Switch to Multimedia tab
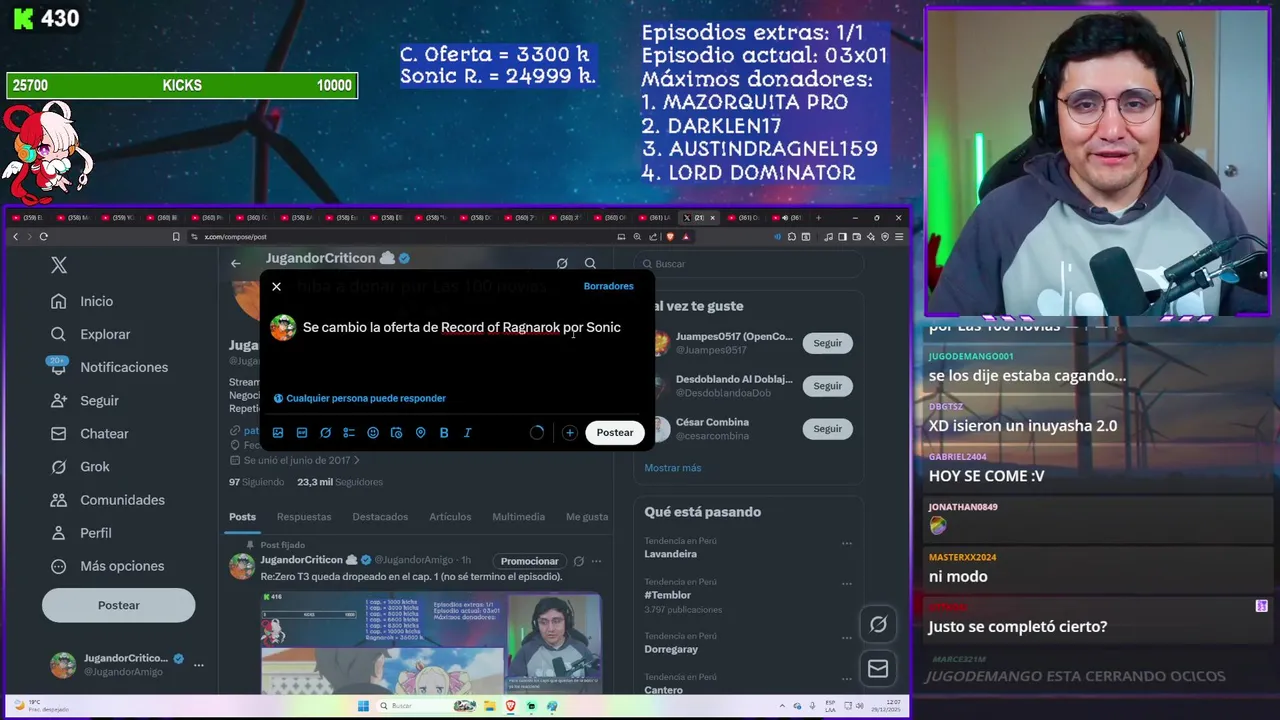 [518, 517]
